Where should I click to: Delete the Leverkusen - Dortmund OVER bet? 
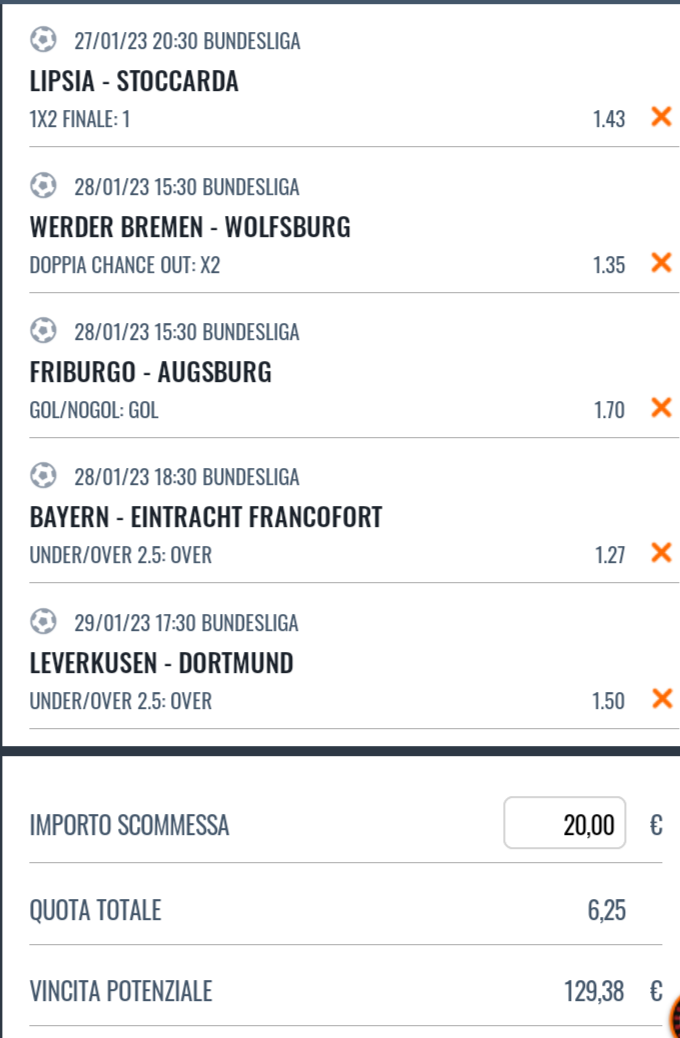point(660,699)
